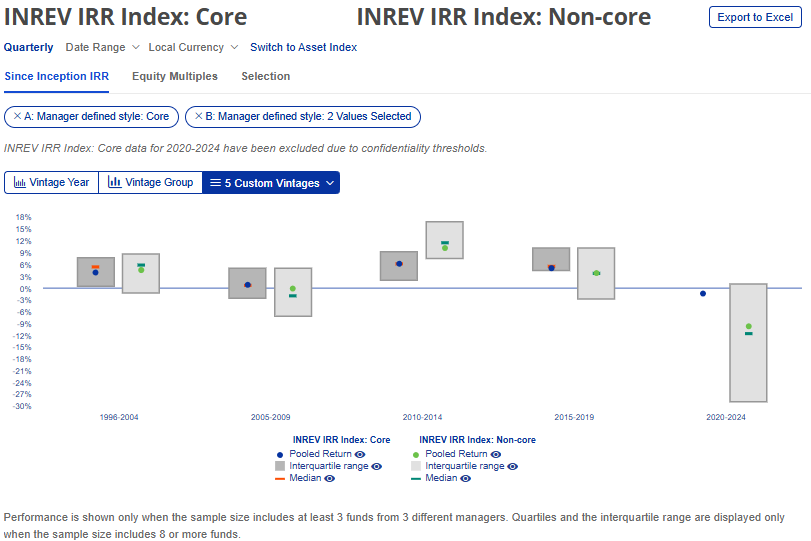This screenshot has height=541, width=811.
Task: Open the Local Currency dropdown
Action: [x=193, y=47]
